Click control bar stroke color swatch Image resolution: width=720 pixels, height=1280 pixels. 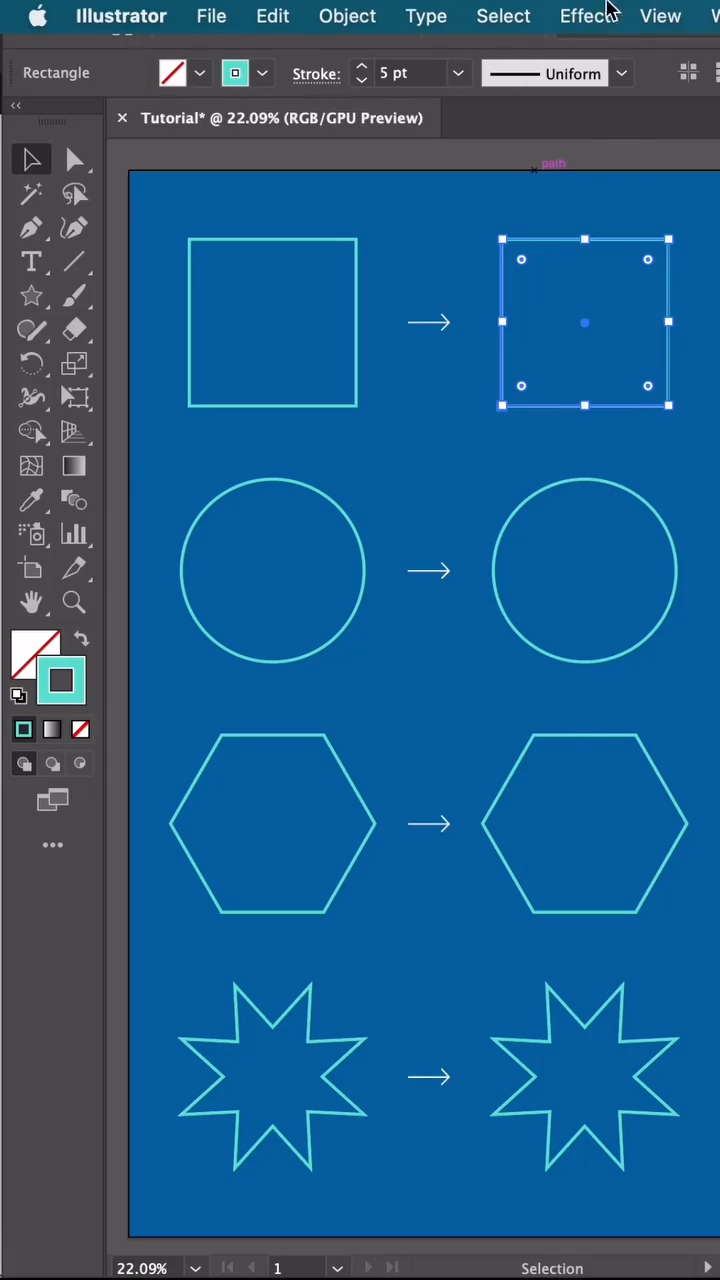tap(235, 73)
